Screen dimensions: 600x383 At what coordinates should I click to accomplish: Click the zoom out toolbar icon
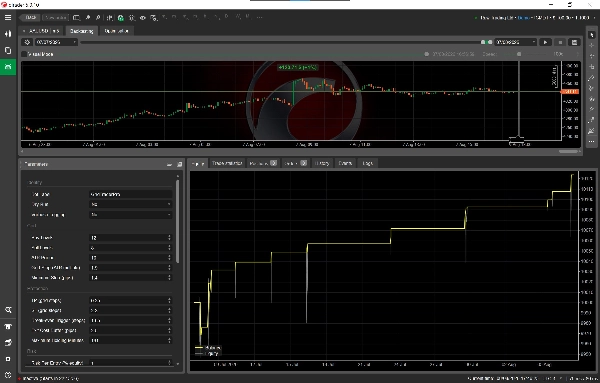pos(98,18)
